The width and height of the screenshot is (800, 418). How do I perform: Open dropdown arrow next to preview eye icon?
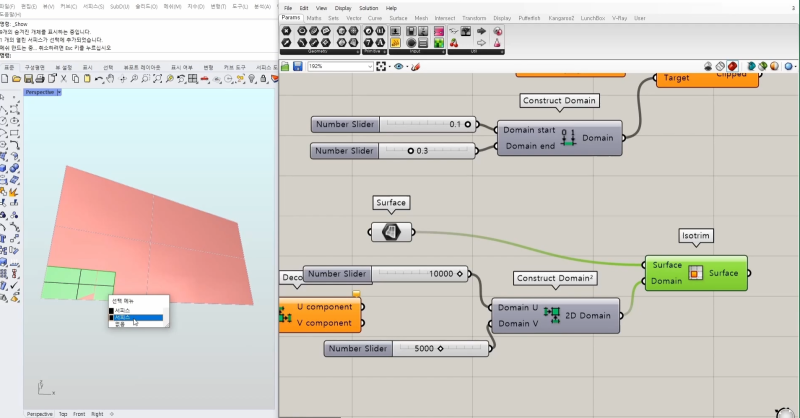click(x=407, y=67)
